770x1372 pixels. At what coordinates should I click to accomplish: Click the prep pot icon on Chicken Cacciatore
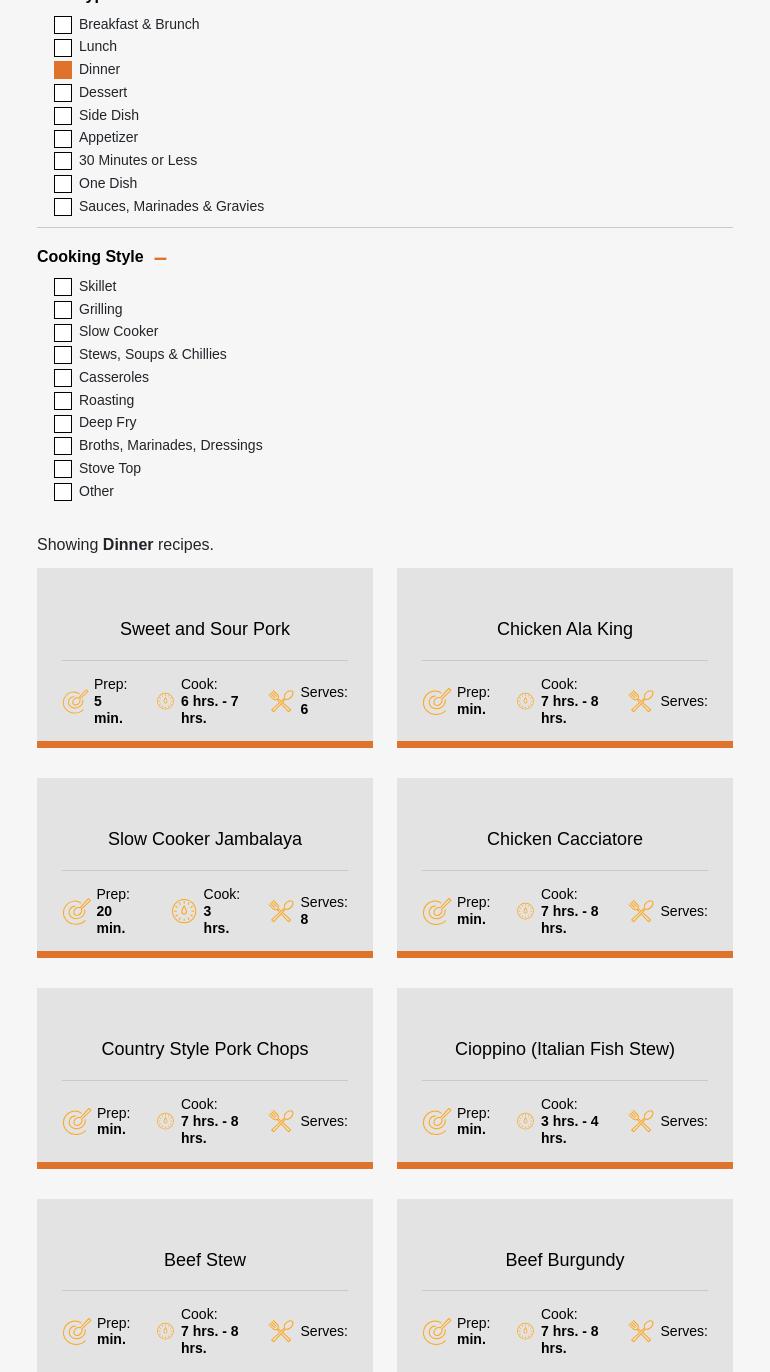click(437, 911)
